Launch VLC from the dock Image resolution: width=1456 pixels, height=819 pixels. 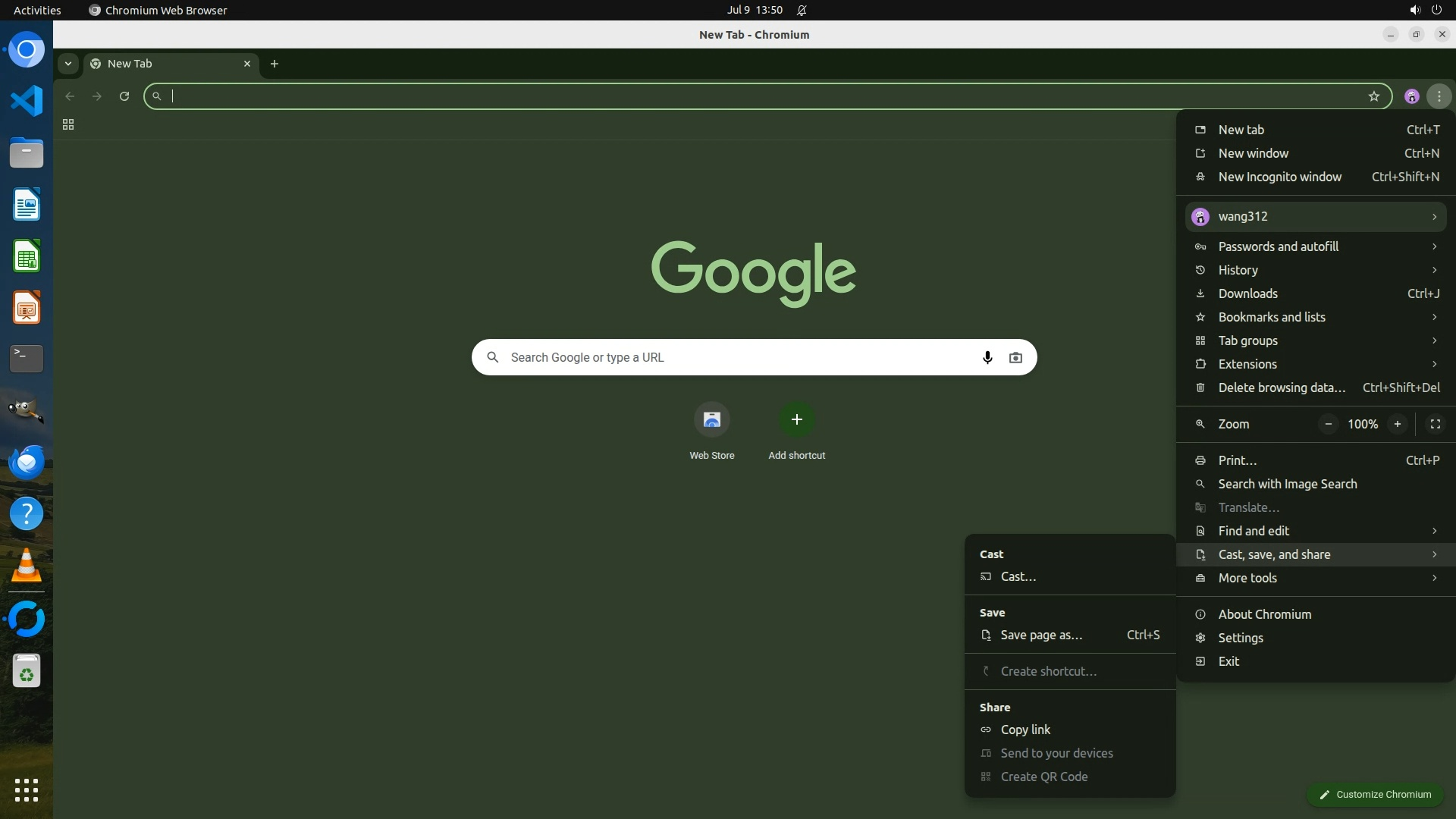click(27, 566)
